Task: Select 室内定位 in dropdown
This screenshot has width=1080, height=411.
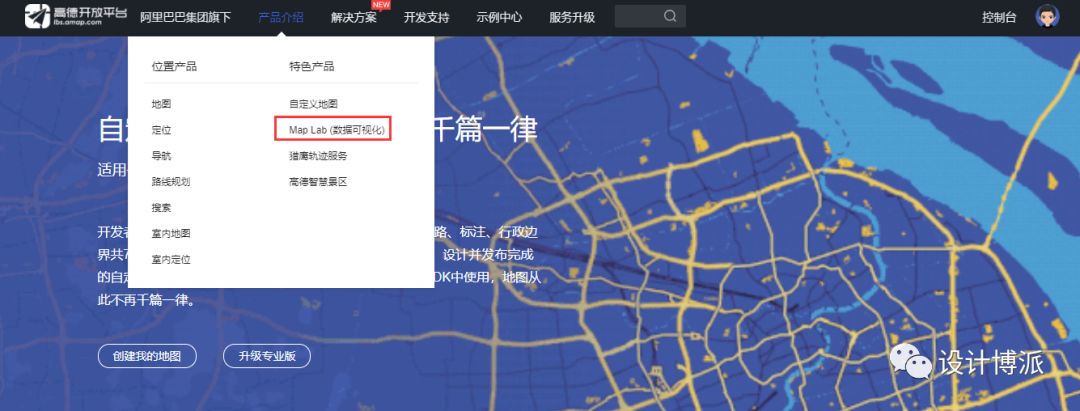Action: (x=171, y=260)
